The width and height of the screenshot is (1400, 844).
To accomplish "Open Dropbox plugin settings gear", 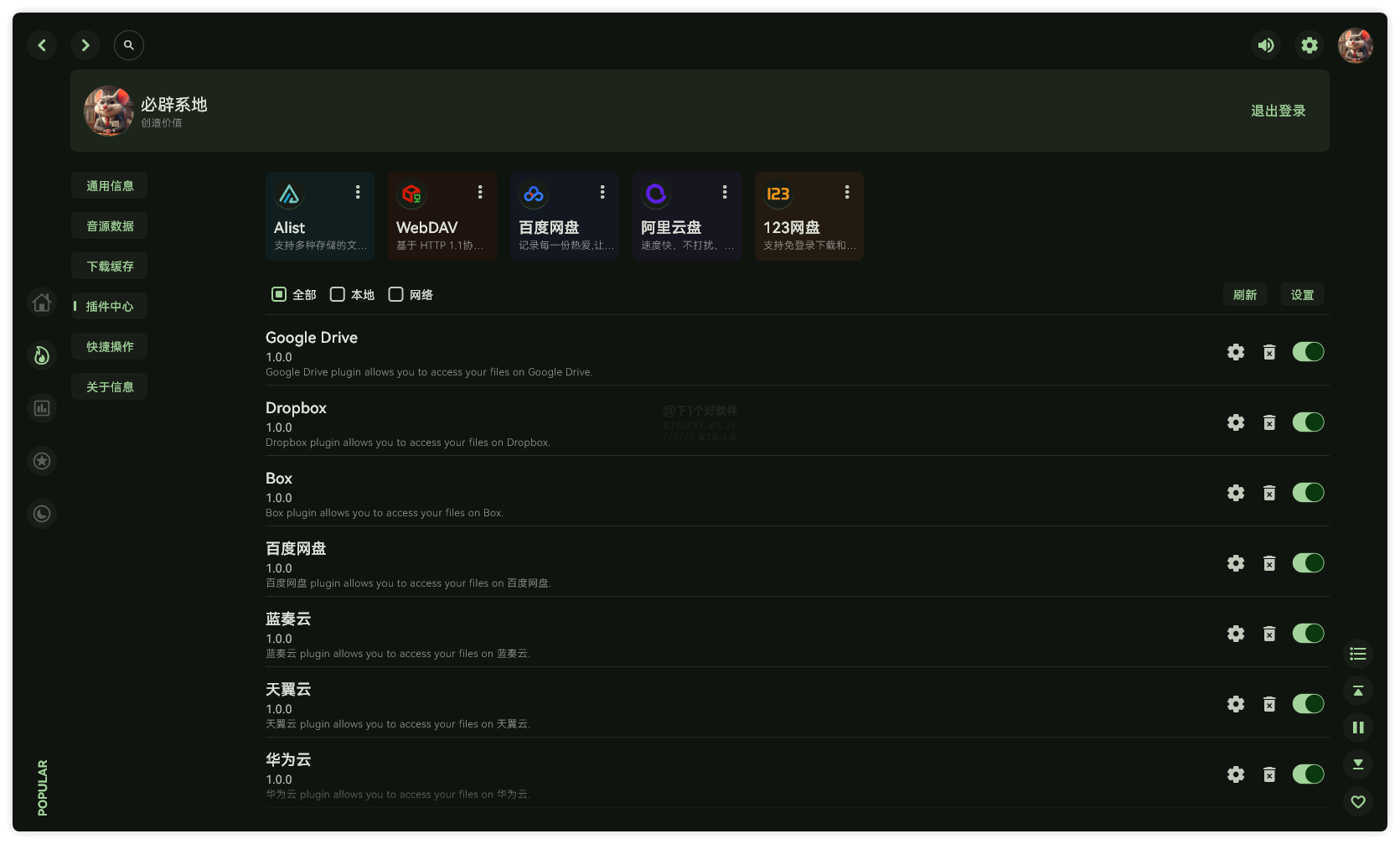I will pos(1236,422).
